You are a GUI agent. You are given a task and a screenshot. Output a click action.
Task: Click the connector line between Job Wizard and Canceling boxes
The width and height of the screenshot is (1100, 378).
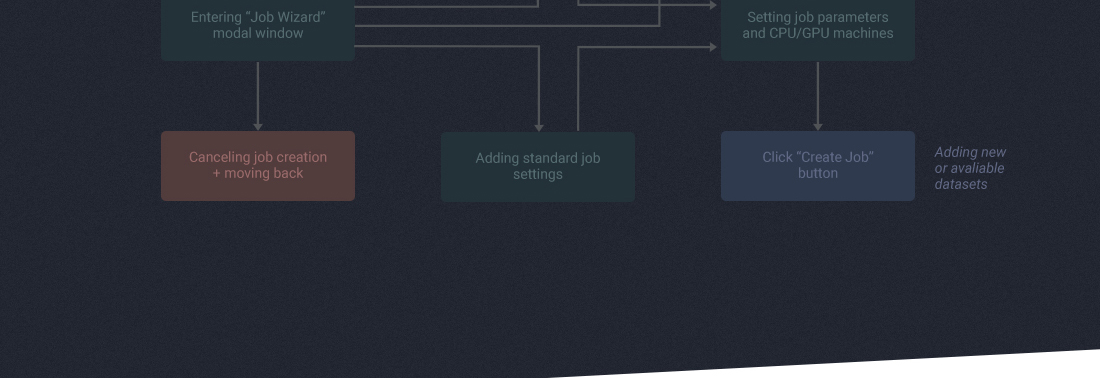pos(257,92)
